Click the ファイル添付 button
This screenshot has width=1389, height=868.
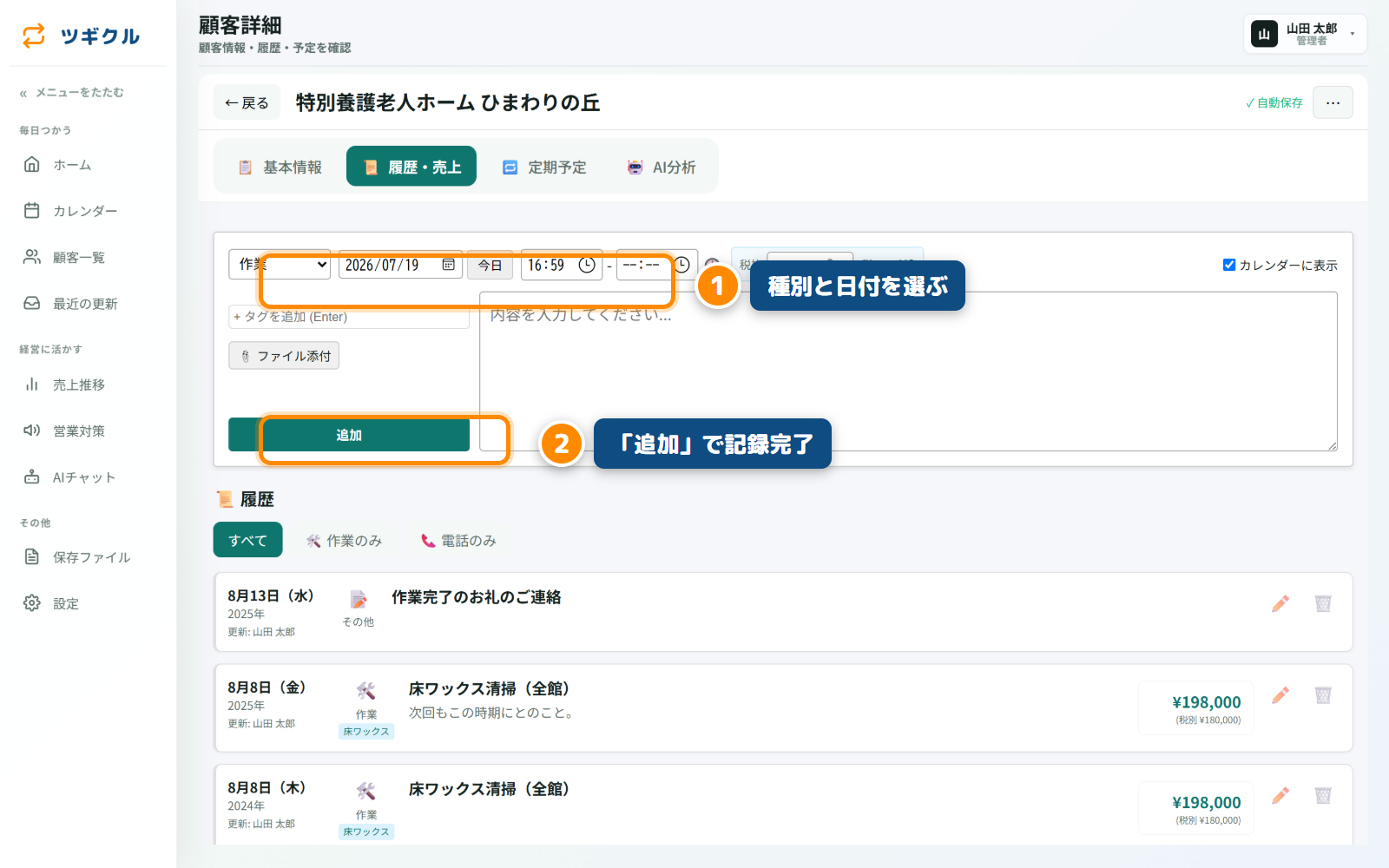click(284, 356)
